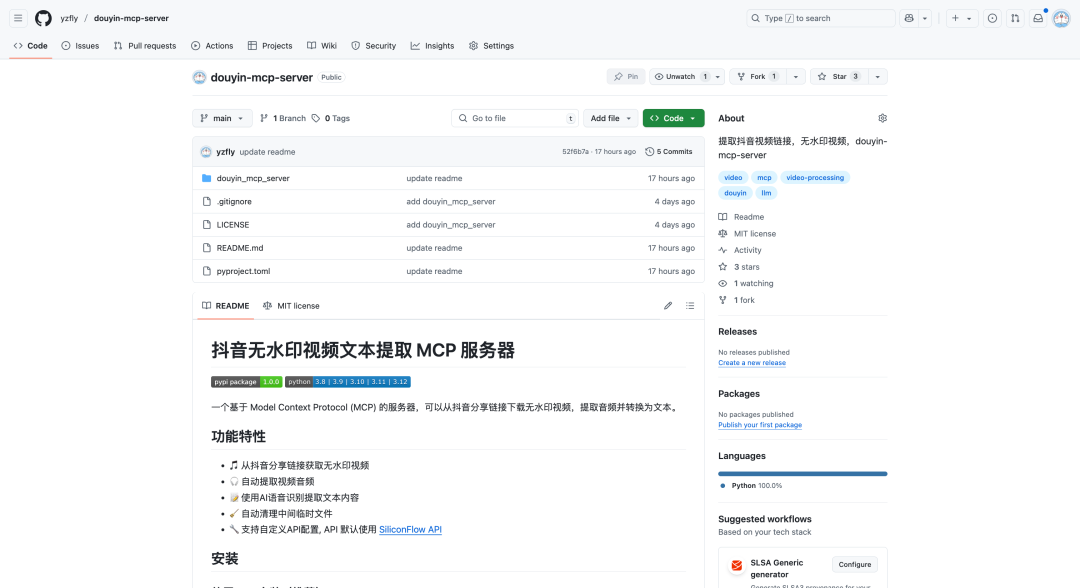Click the python versions badge
The width and height of the screenshot is (1080, 588).
click(348, 381)
